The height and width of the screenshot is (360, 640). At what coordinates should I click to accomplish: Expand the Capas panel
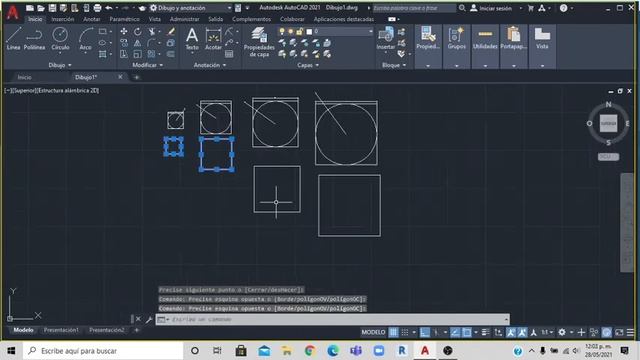click(308, 65)
